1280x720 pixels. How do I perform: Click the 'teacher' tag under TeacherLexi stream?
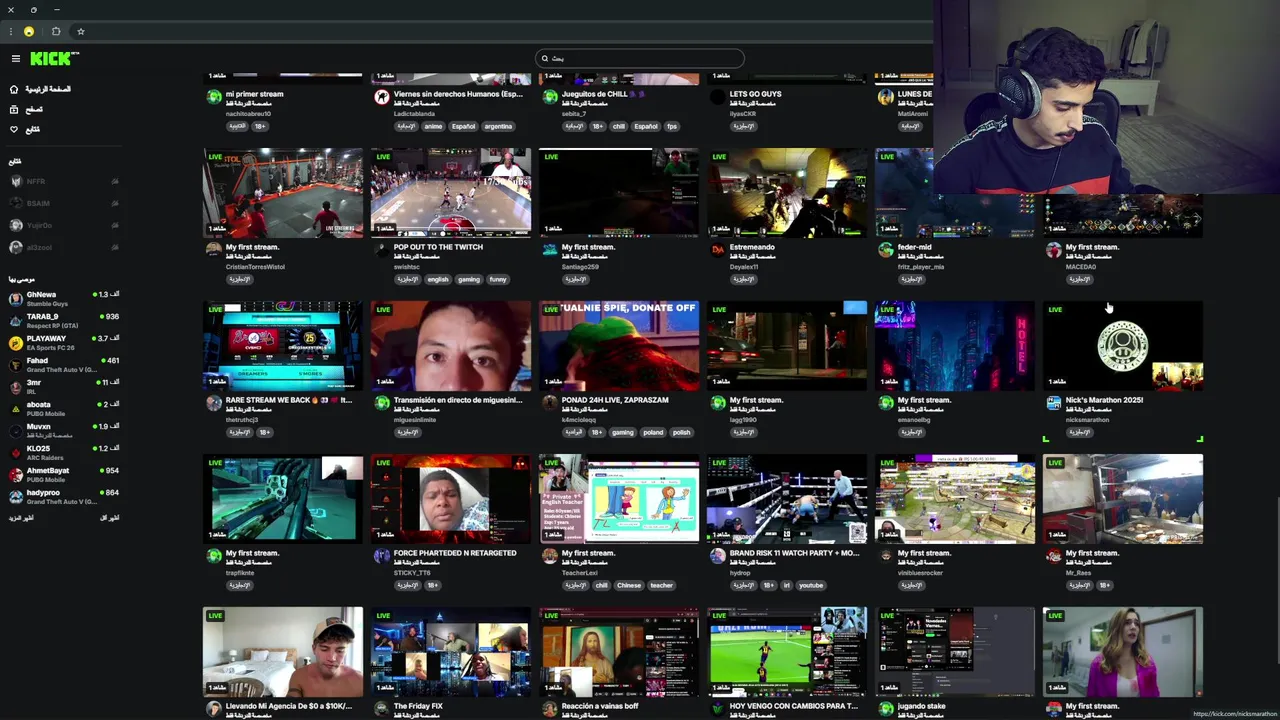662,585
